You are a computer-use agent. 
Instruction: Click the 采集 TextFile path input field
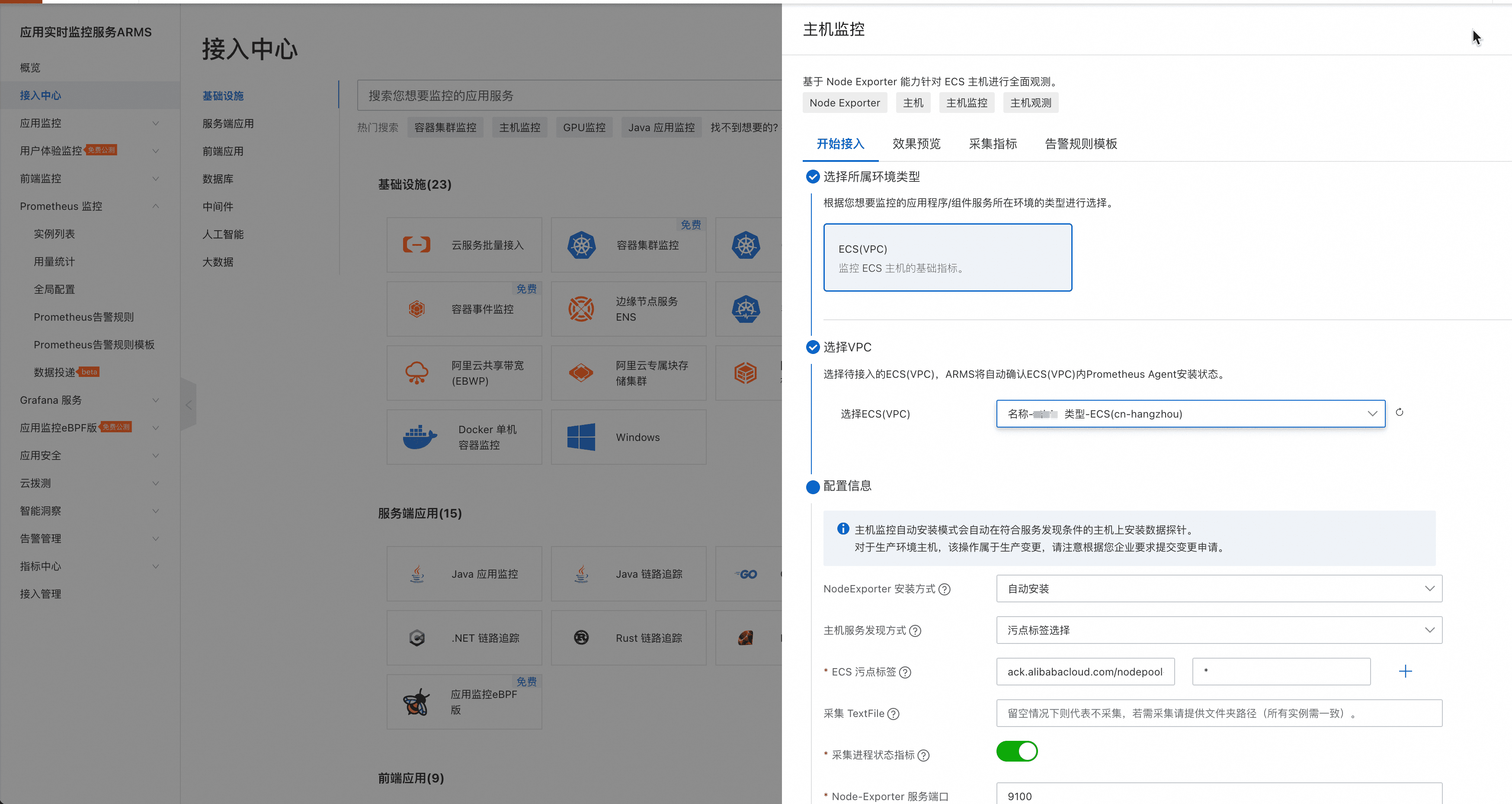(x=1218, y=713)
